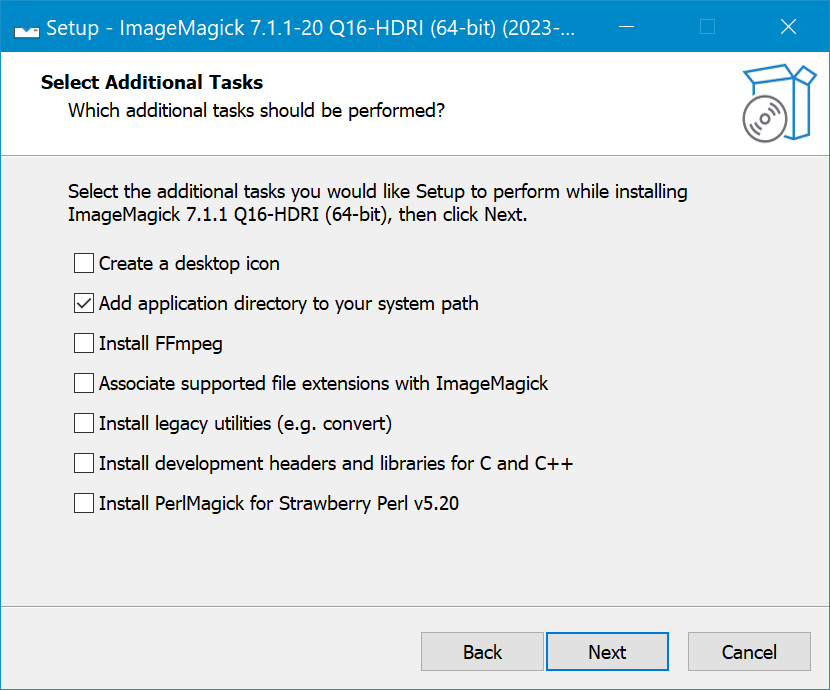This screenshot has width=830, height=690.
Task: Minimize the Setup window
Action: (626, 27)
